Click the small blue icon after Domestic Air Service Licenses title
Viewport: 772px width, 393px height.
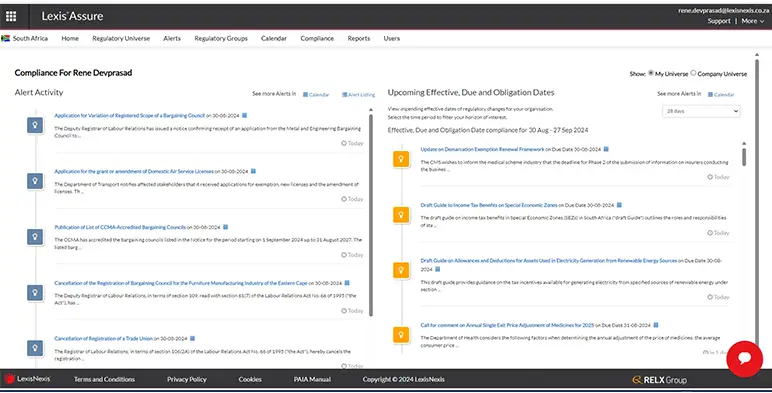point(253,171)
